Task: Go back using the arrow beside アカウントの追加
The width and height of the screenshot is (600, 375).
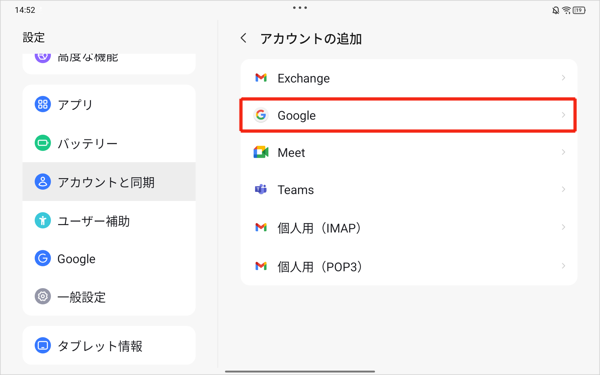Action: point(243,38)
